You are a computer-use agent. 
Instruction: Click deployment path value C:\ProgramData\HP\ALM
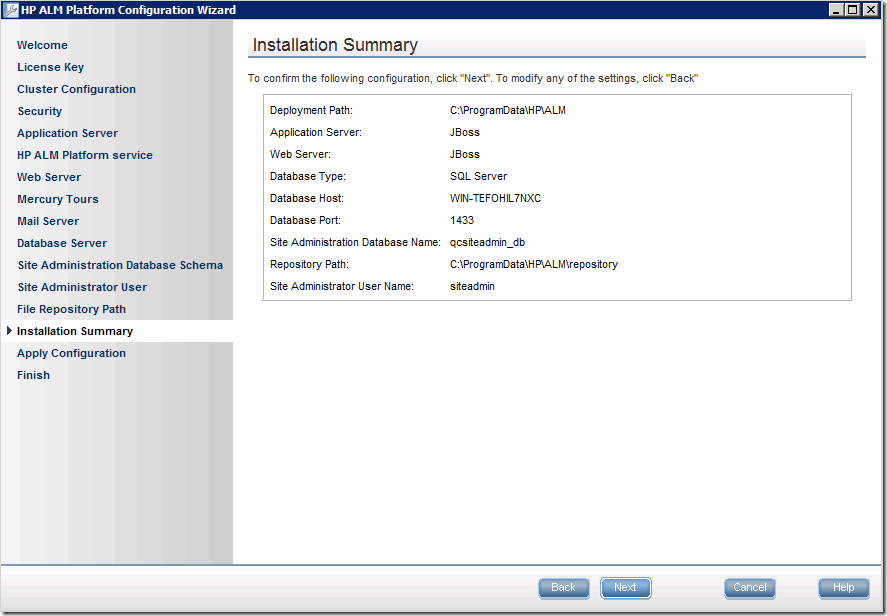(507, 111)
